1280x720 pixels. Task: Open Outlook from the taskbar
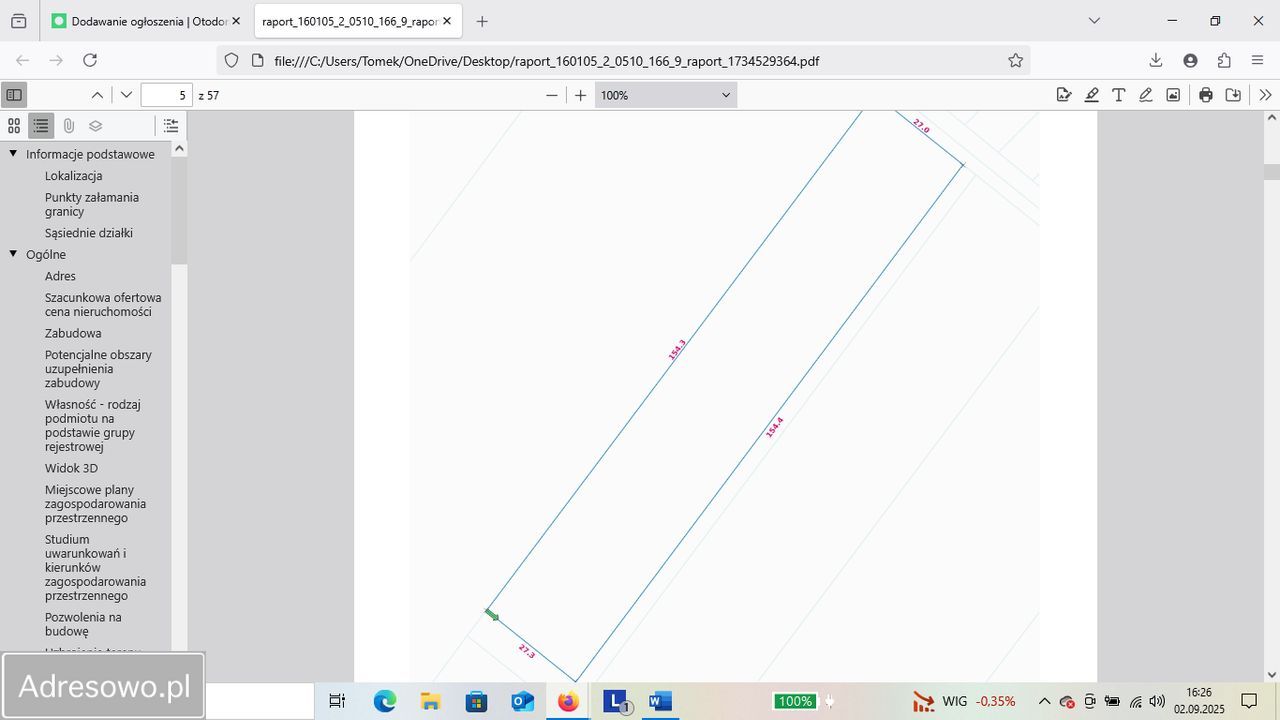[522, 701]
